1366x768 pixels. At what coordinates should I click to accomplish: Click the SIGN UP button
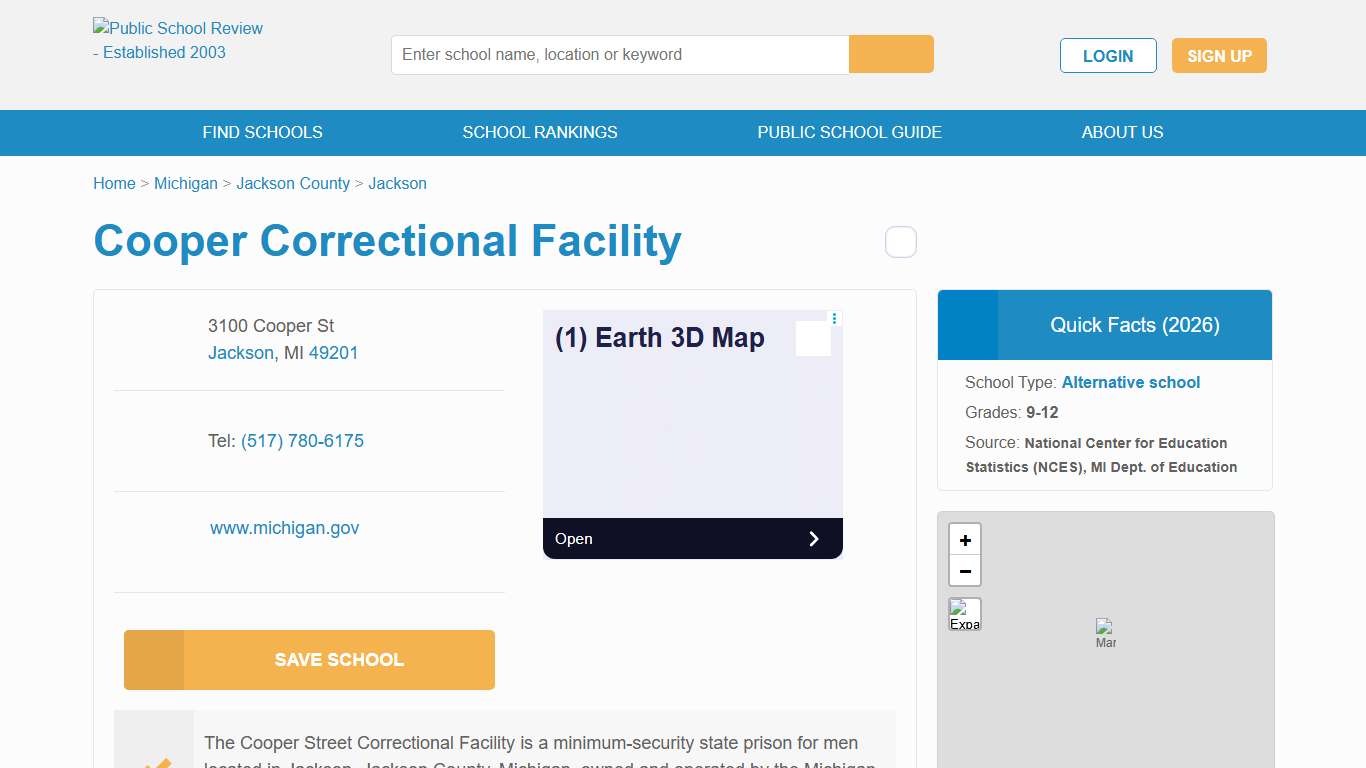[1219, 56]
